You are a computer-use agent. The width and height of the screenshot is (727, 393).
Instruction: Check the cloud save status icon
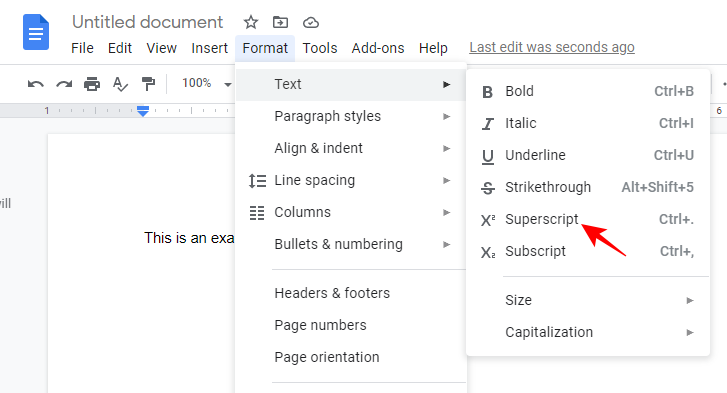coord(311,22)
